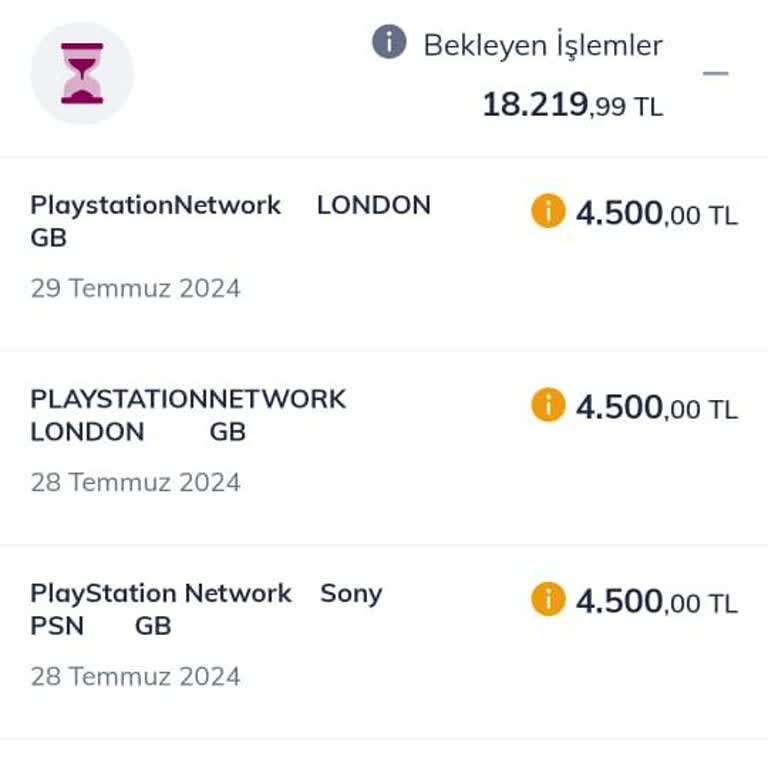Collapse the Bekleyen İşlemler section
This screenshot has height=768, width=768.
pos(715,73)
